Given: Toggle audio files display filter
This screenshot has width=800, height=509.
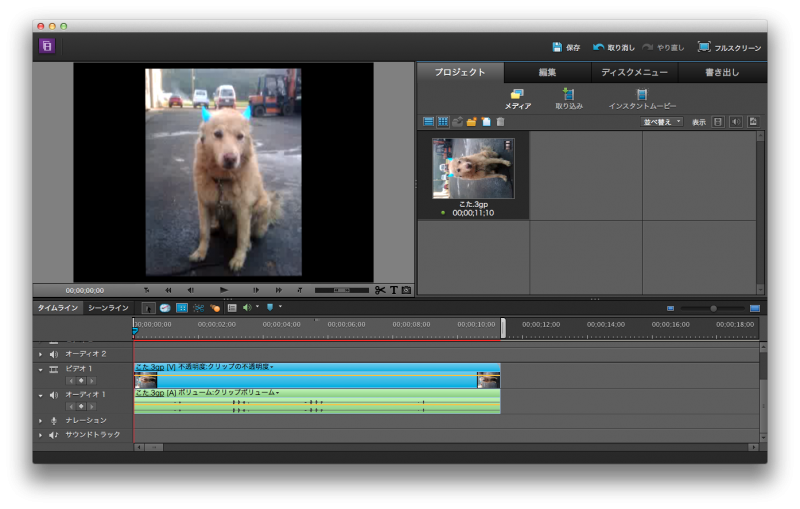Looking at the screenshot, I should point(736,122).
